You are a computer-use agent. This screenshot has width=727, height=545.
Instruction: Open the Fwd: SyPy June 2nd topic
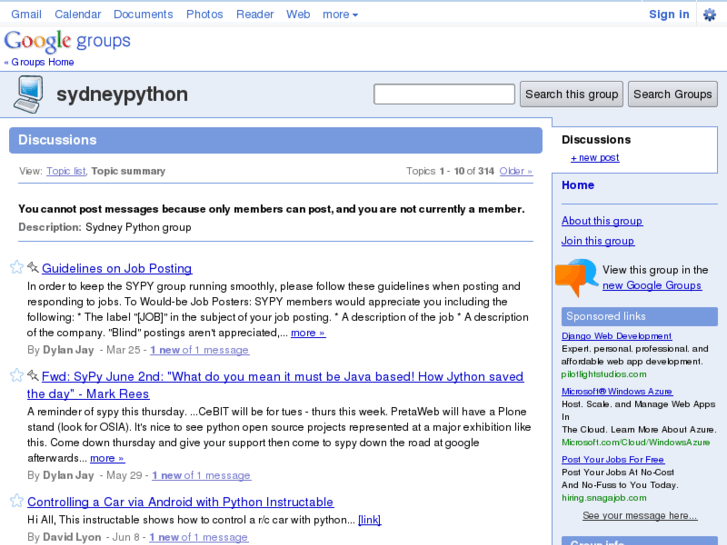pyautogui.click(x=275, y=385)
